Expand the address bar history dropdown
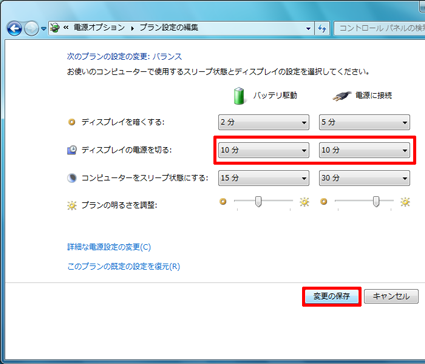This screenshot has height=364, width=425. point(308,29)
